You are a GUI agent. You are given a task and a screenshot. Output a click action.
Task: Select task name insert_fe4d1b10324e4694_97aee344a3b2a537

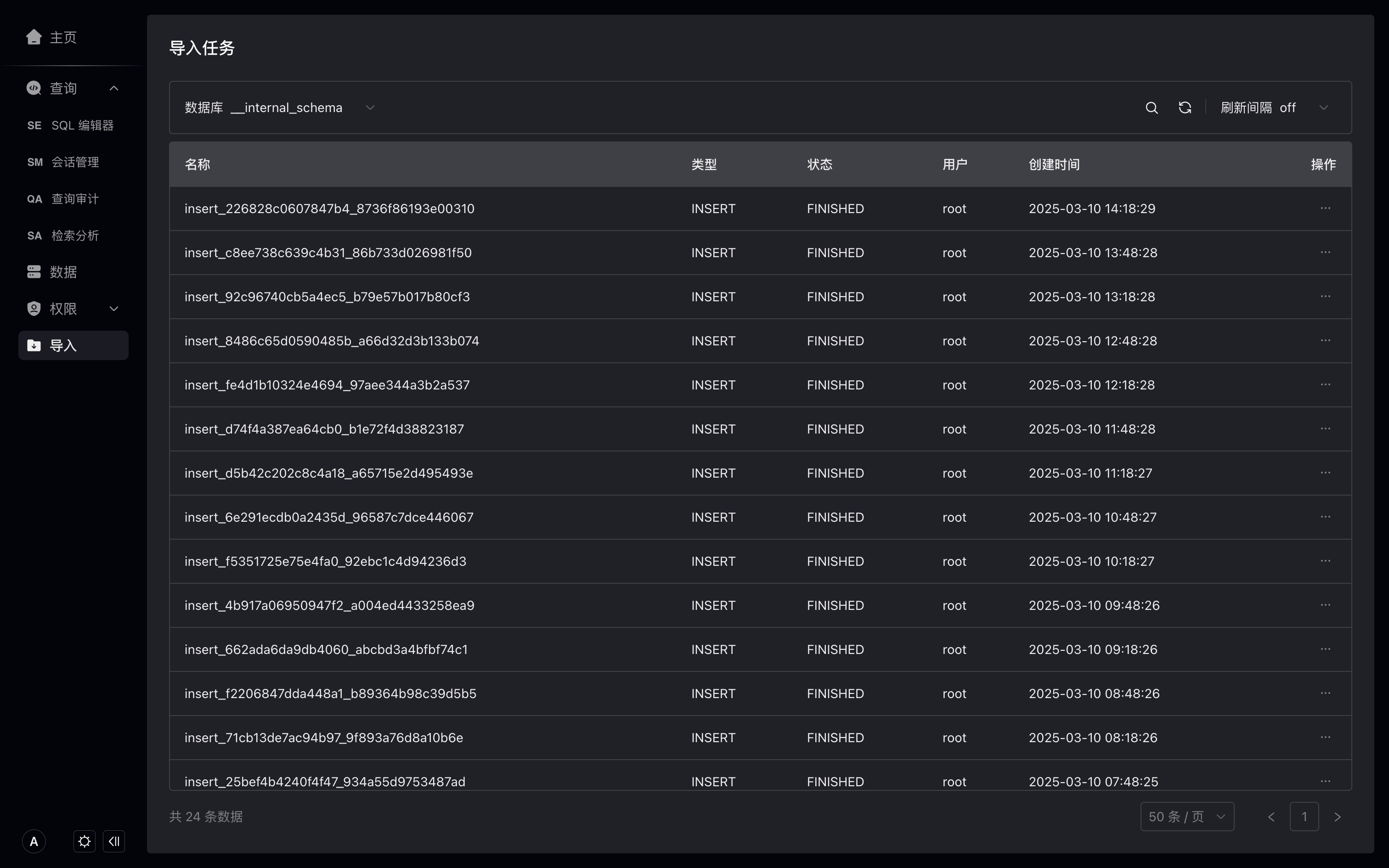327,385
